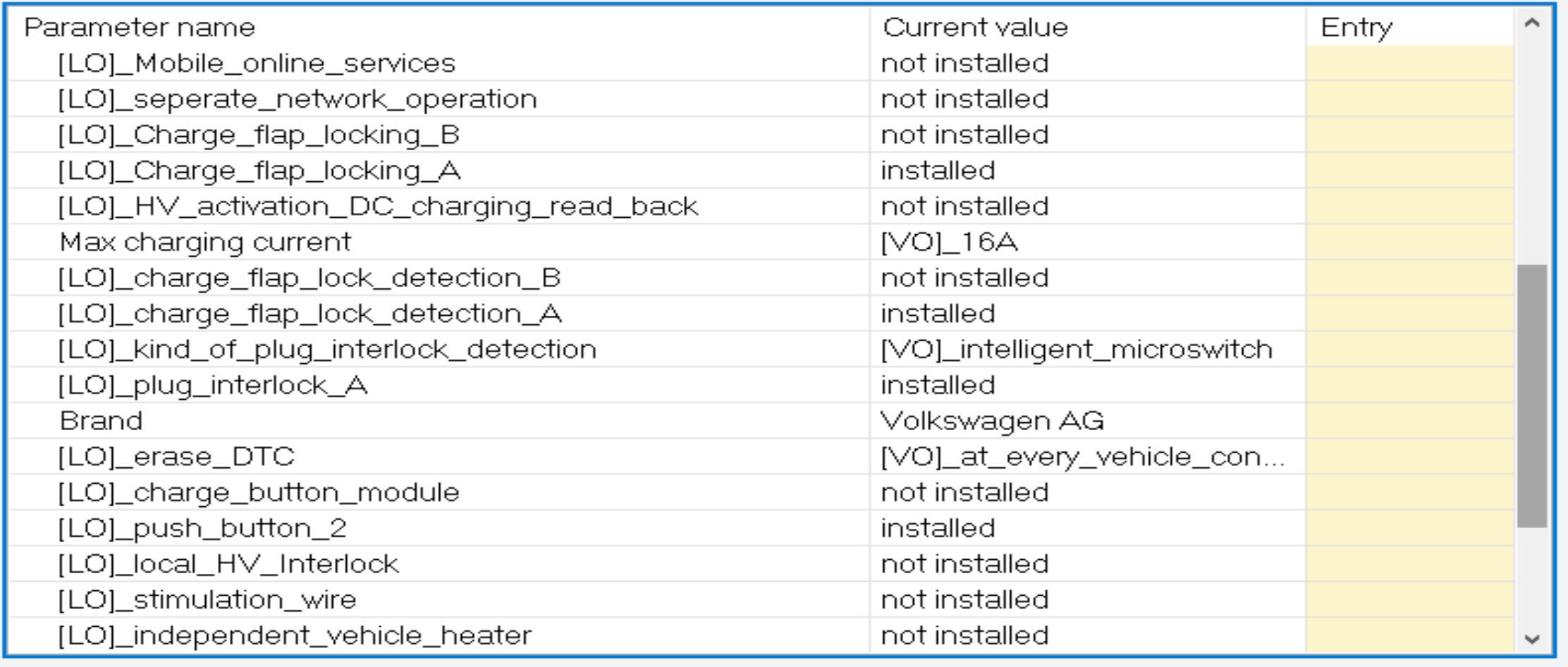The width and height of the screenshot is (1568, 667).
Task: Click the Current value column header
Action: click(x=975, y=27)
